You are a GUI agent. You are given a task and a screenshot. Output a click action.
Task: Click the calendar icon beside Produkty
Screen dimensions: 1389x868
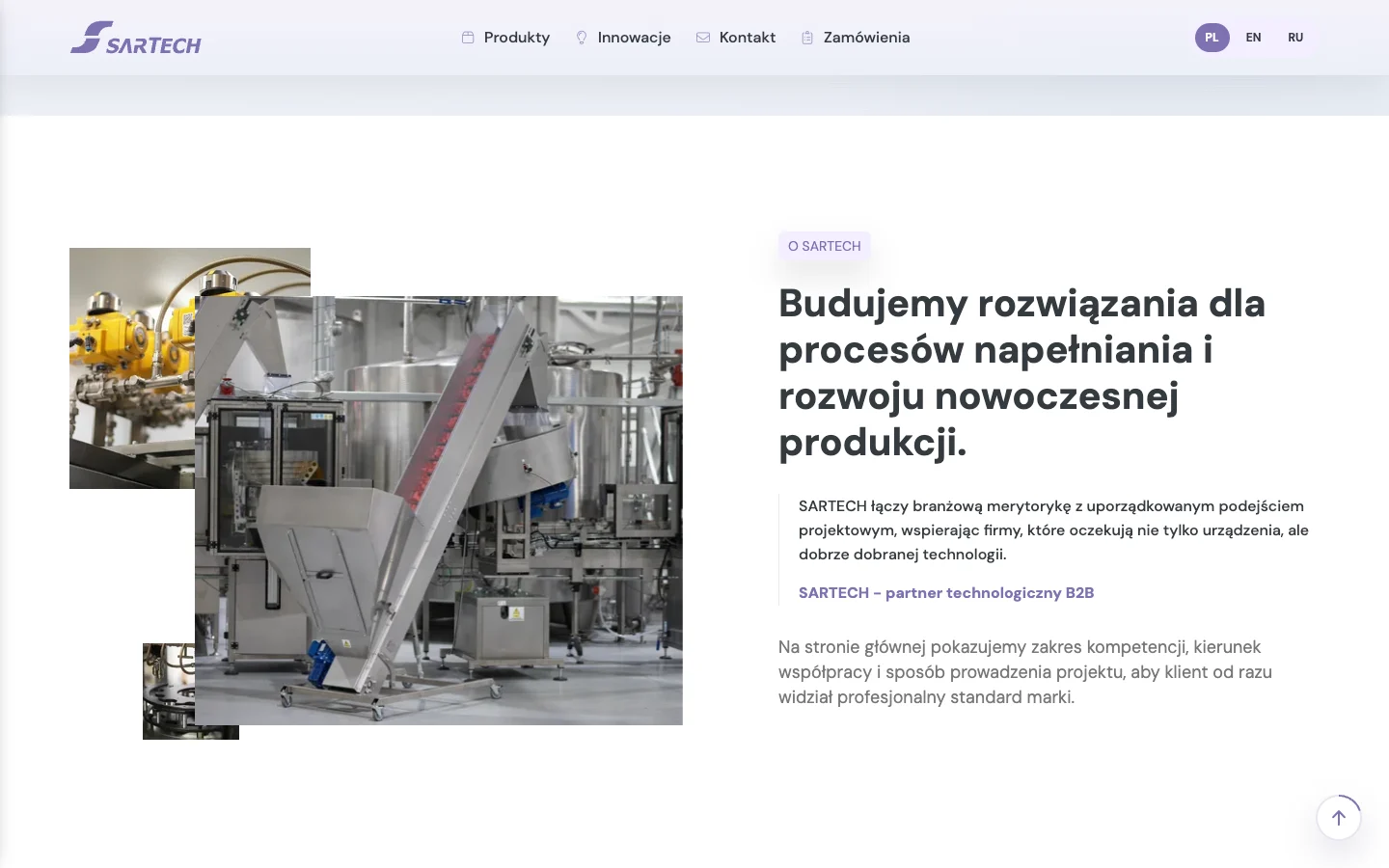point(468,38)
